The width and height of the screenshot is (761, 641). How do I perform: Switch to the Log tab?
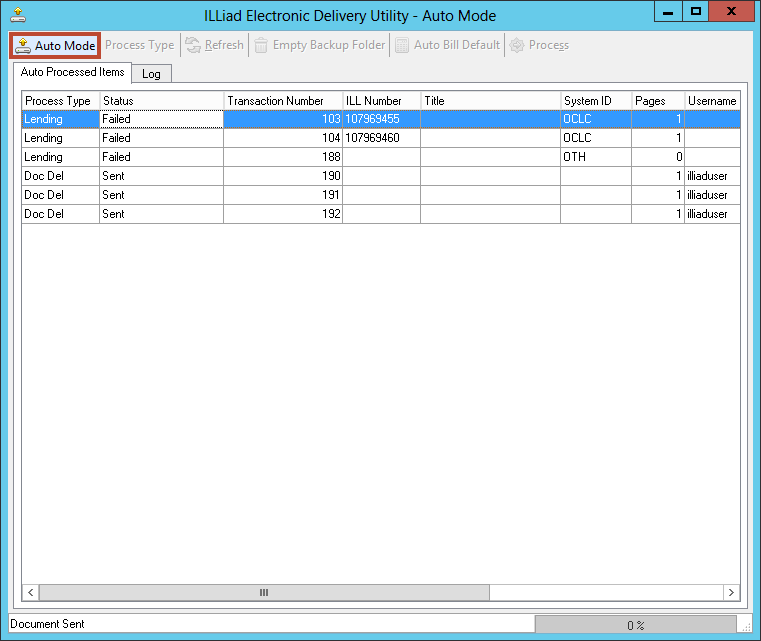pyautogui.click(x=151, y=74)
